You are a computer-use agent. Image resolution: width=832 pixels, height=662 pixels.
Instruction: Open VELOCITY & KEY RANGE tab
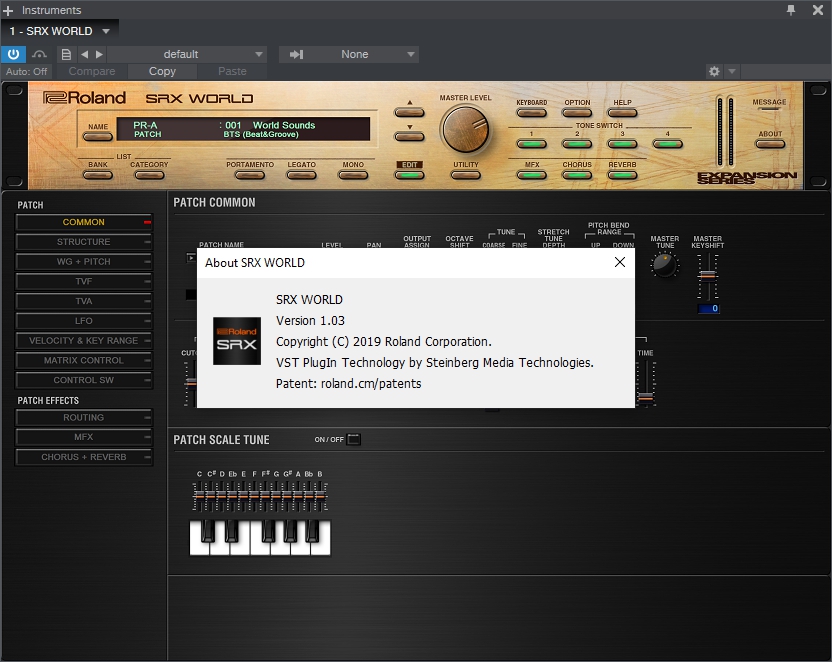click(x=84, y=341)
